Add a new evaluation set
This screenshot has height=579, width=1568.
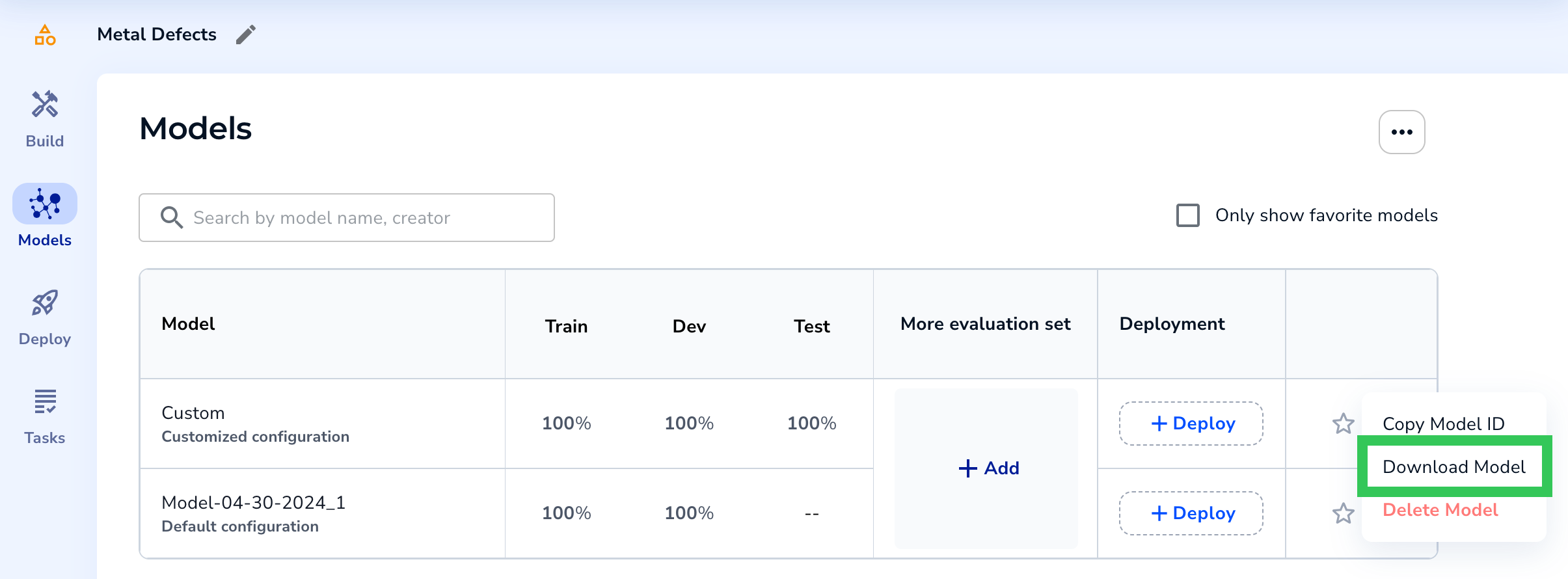click(988, 468)
